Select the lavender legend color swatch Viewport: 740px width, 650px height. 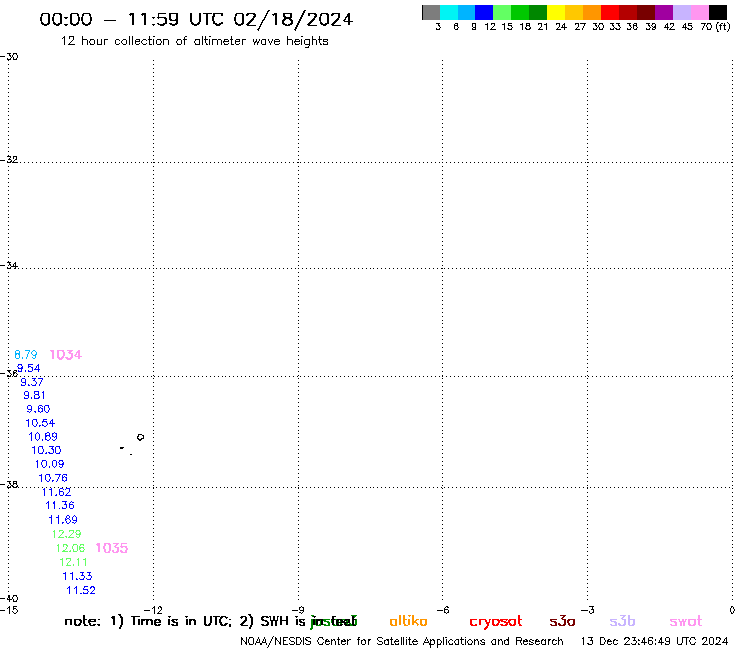pyautogui.click(x=681, y=12)
